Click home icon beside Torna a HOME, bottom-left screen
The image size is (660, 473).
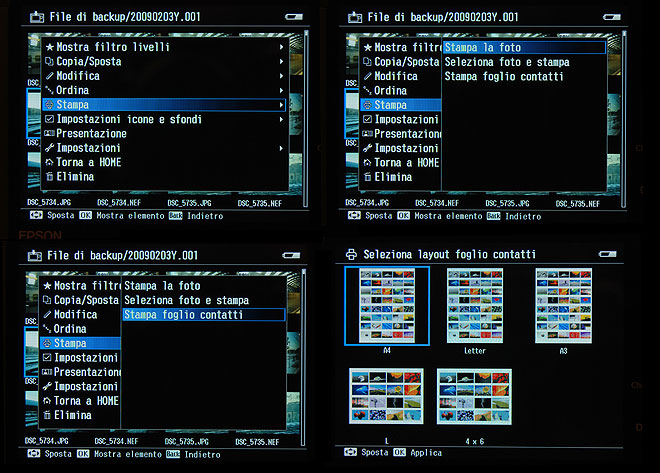[47, 401]
